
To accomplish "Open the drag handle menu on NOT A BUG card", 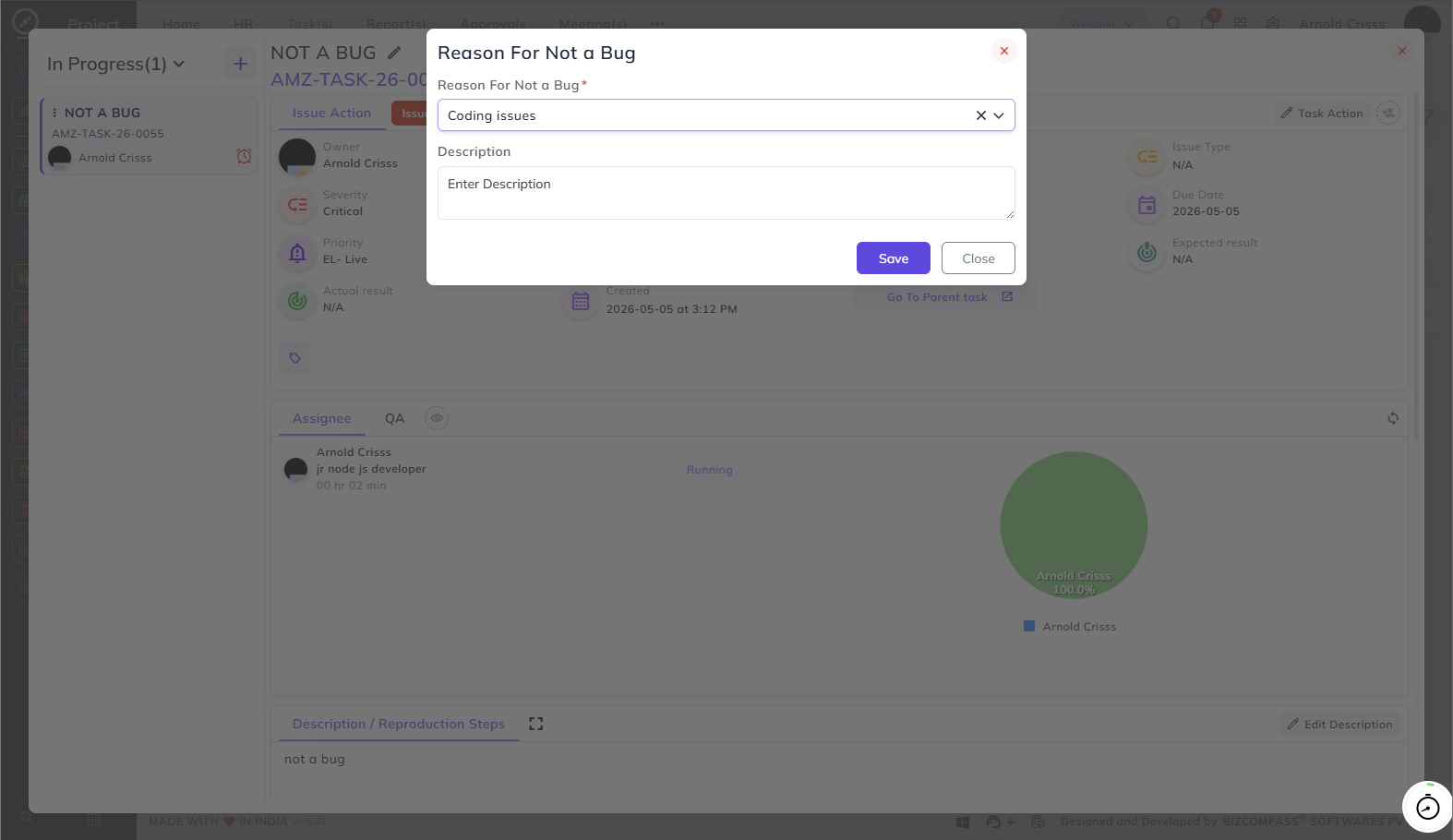I will (54, 113).
